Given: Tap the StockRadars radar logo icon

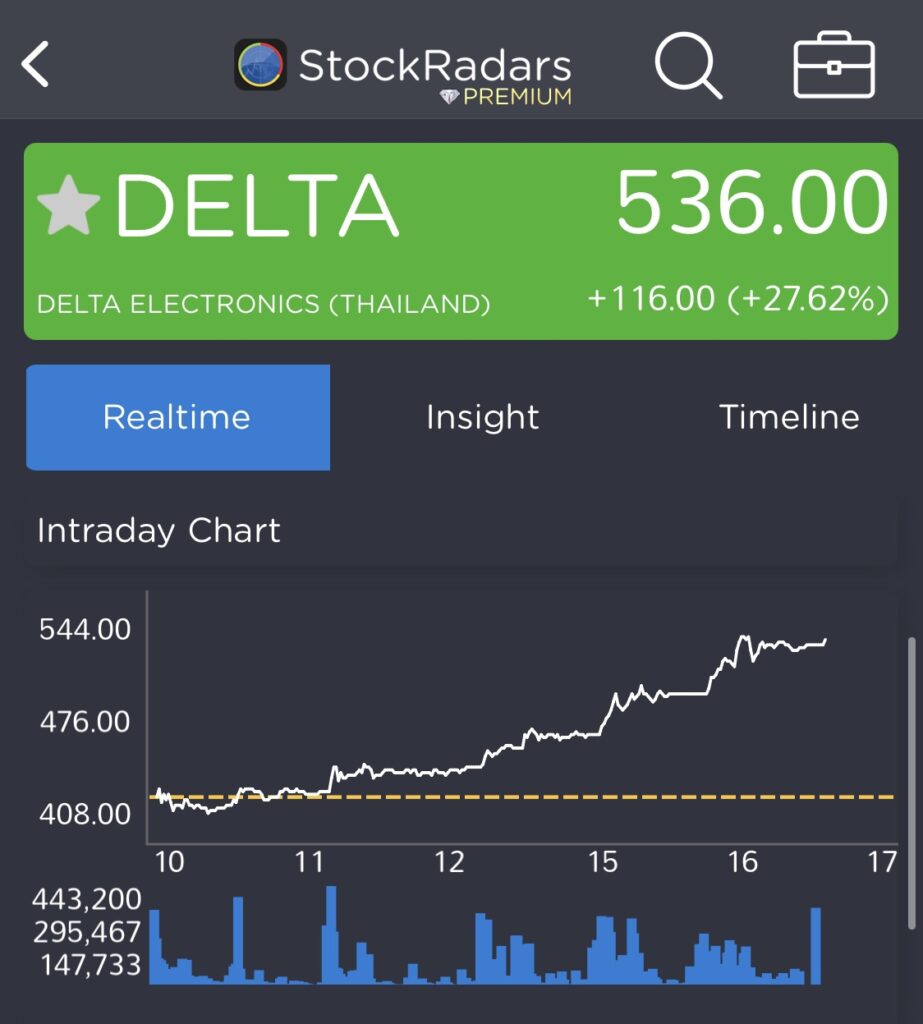Looking at the screenshot, I should tap(261, 65).
